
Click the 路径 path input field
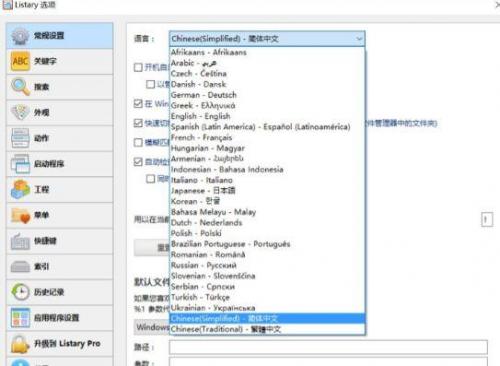(x=328, y=347)
